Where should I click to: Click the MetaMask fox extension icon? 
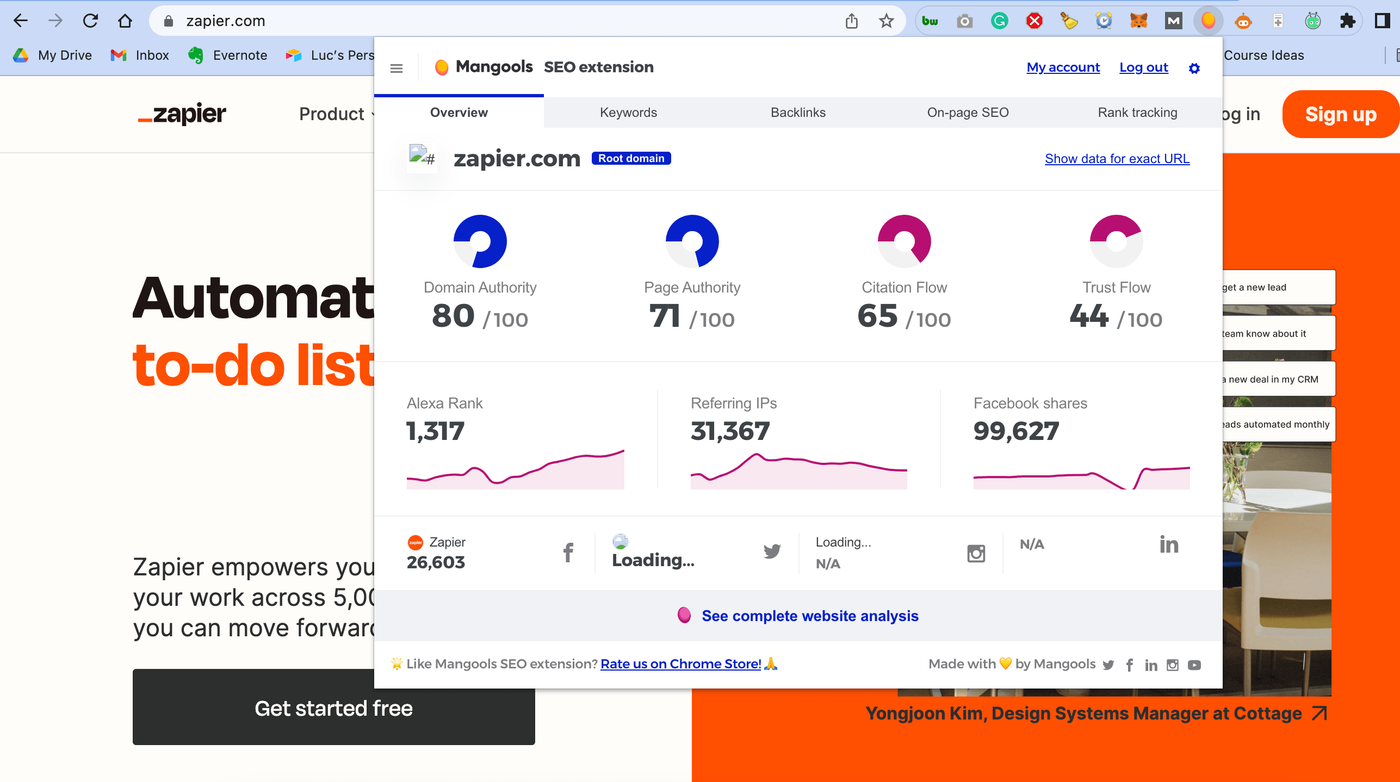point(1138,20)
